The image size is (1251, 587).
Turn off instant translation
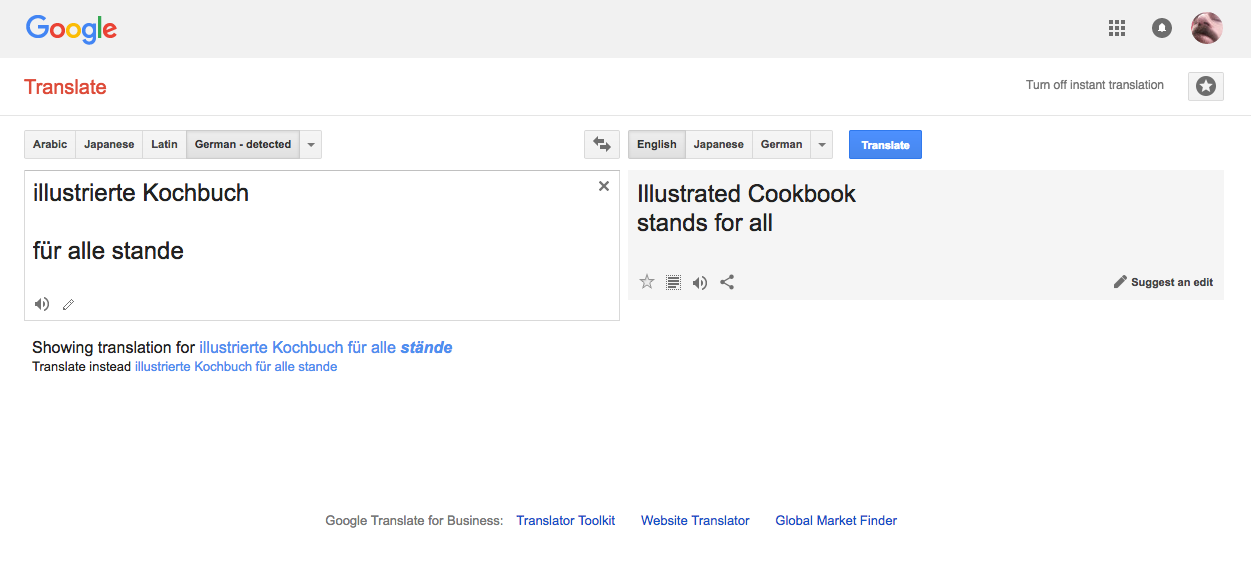click(x=1095, y=85)
